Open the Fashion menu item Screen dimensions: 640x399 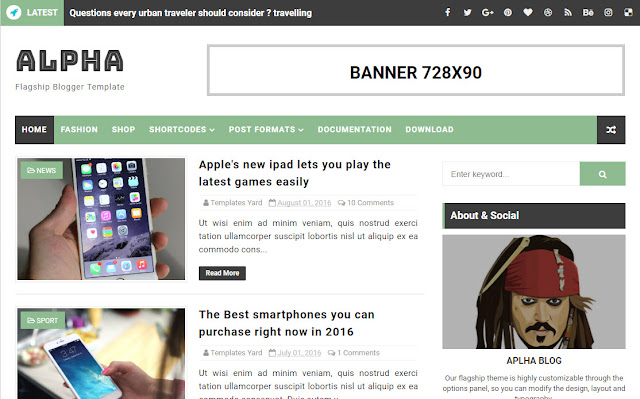pos(79,129)
